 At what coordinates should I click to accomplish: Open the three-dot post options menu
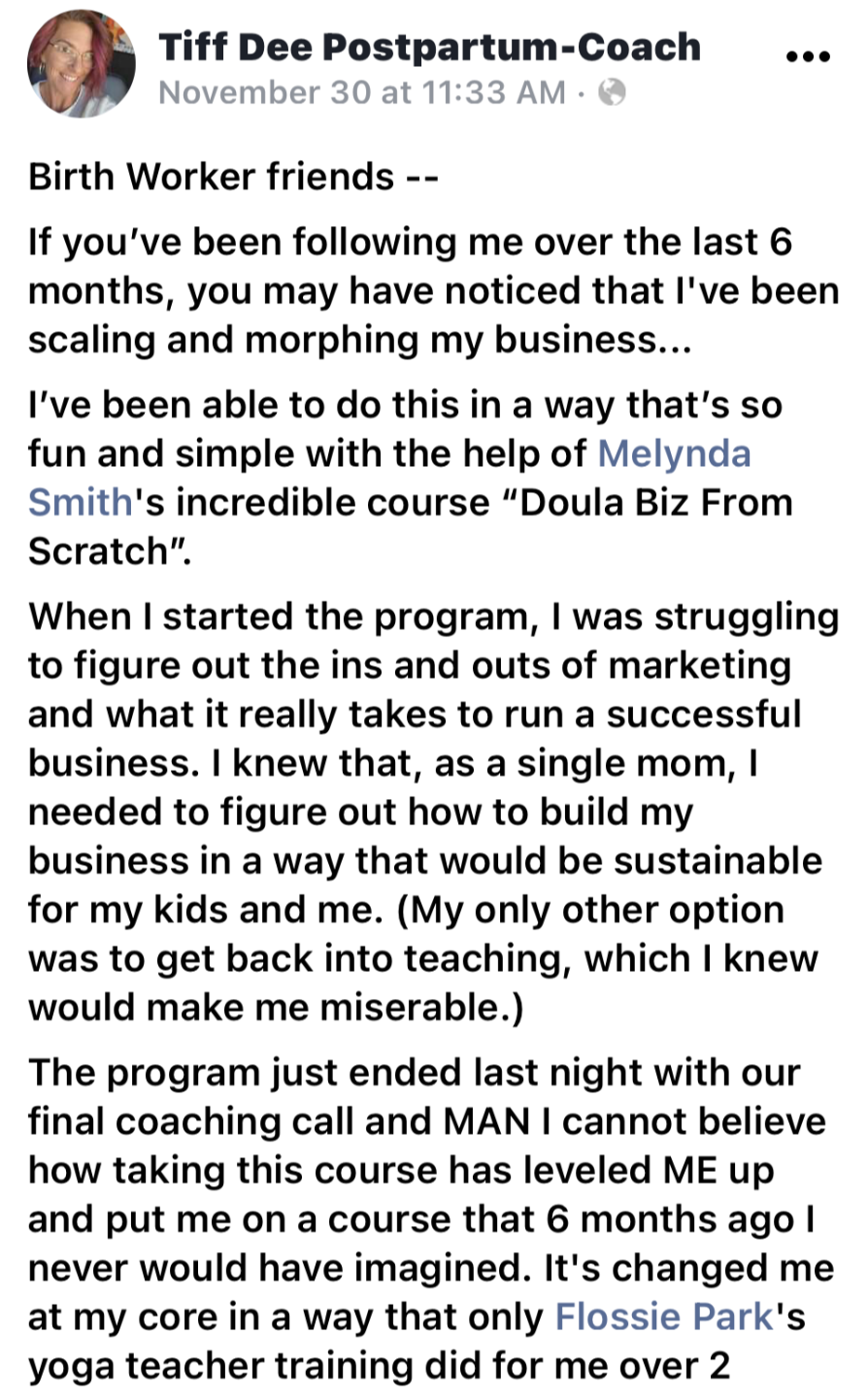806,57
